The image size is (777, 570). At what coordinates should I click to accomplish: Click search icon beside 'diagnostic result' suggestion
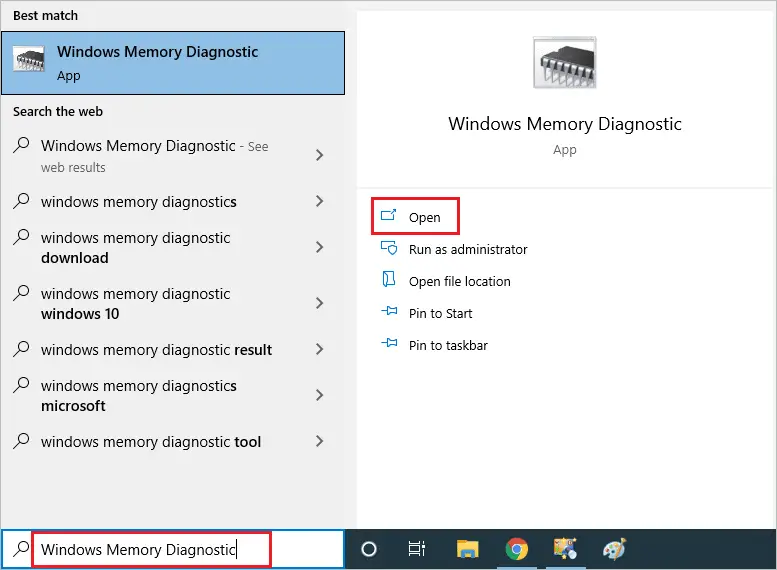pos(21,349)
